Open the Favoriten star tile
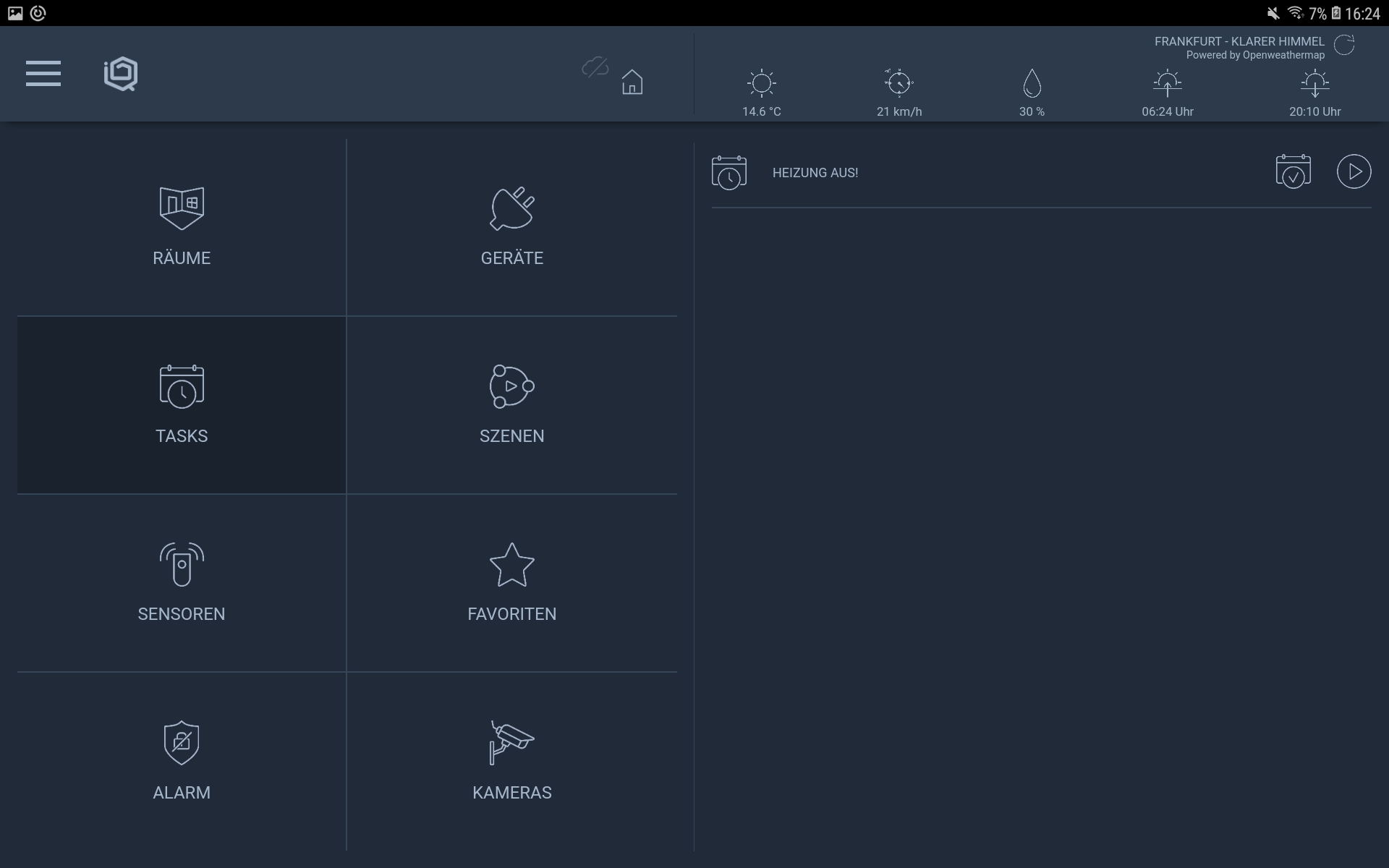 pos(511,583)
